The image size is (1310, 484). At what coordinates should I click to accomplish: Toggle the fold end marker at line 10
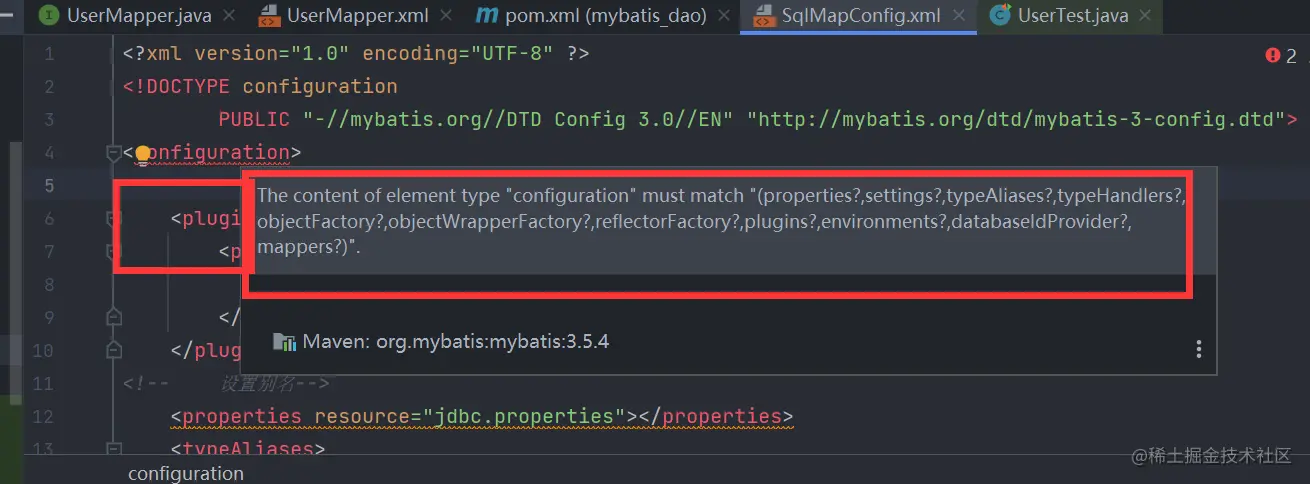click(113, 351)
